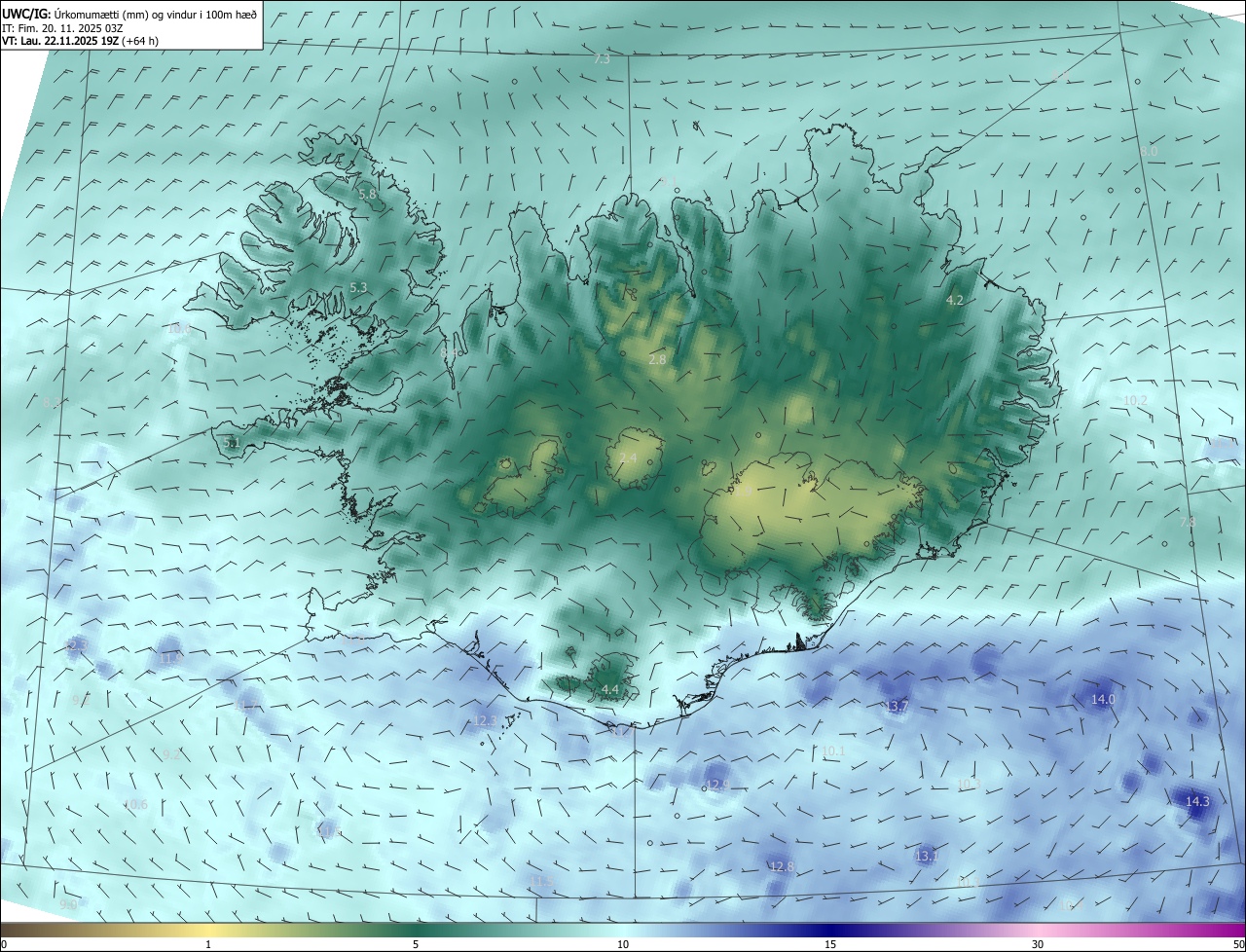Click the 14.3 value in dark blue patch
Viewport: 1246px width, 952px height.
(1197, 802)
